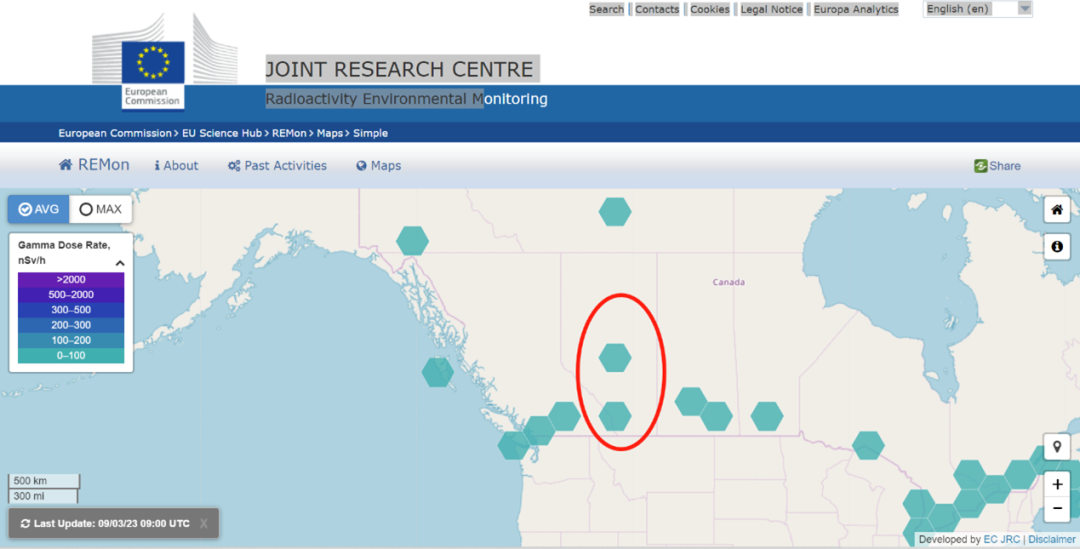Click the Europa Analytics link
This screenshot has height=549, width=1080.
point(856,9)
